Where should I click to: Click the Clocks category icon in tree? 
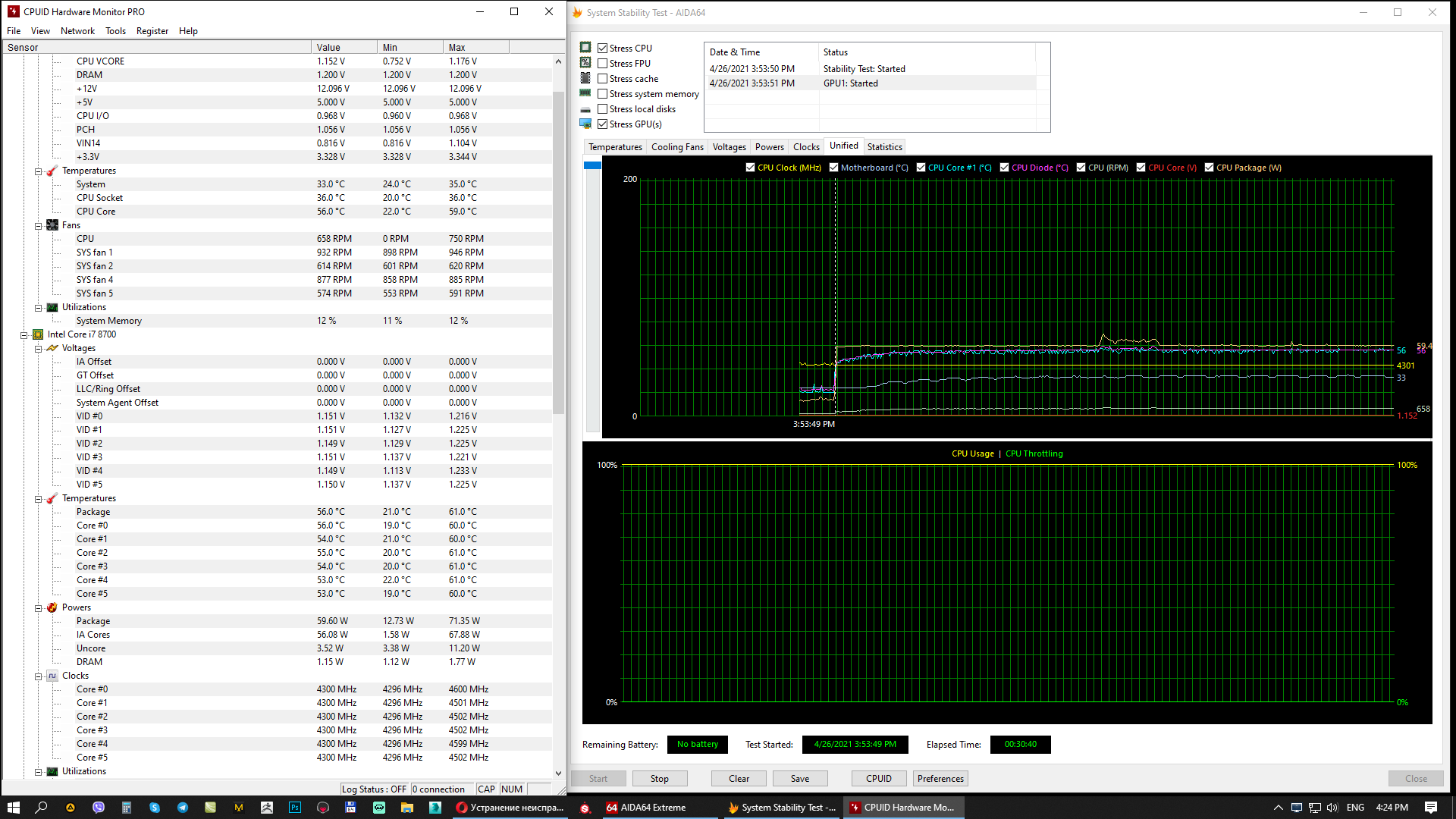coord(52,676)
